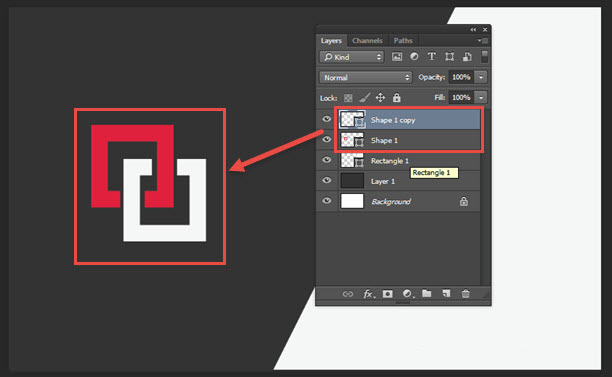Open the Normal blend mode dropdown

(x=366, y=77)
